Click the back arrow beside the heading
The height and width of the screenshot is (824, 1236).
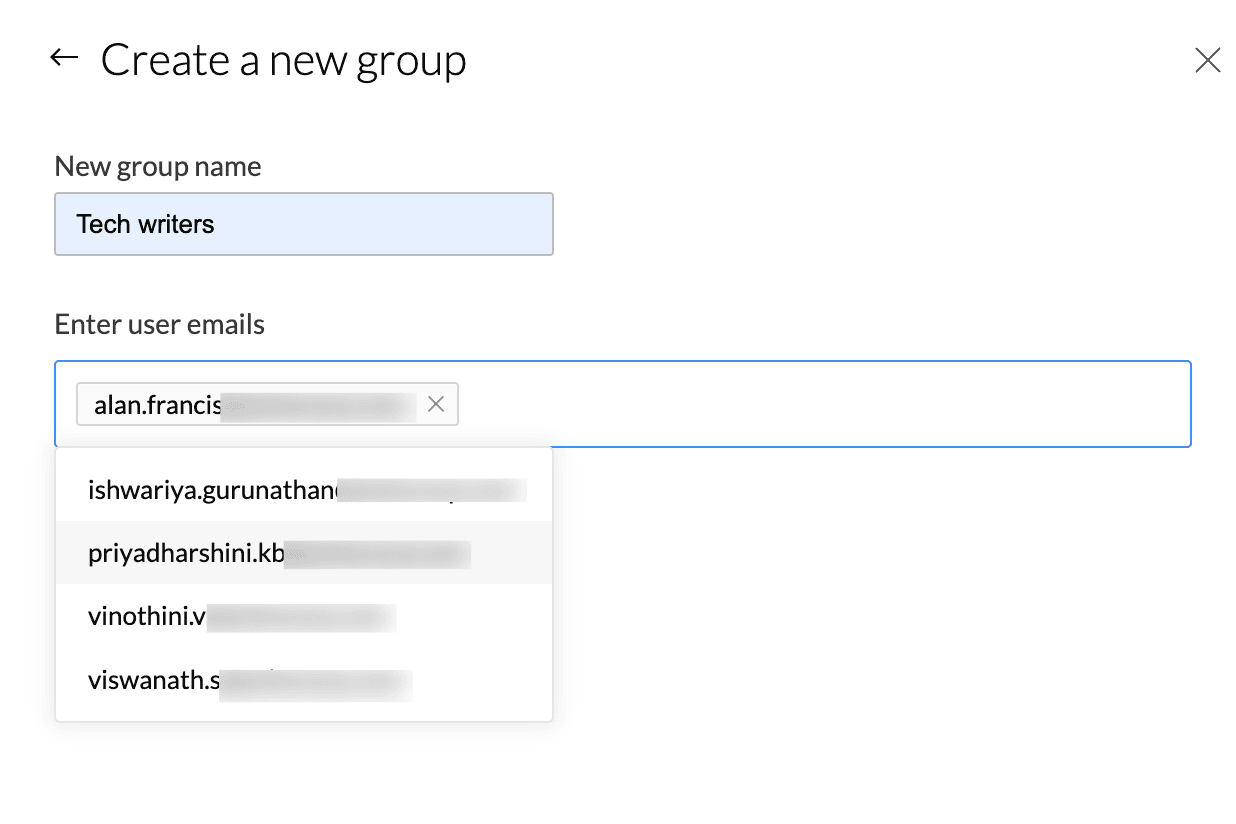(64, 58)
